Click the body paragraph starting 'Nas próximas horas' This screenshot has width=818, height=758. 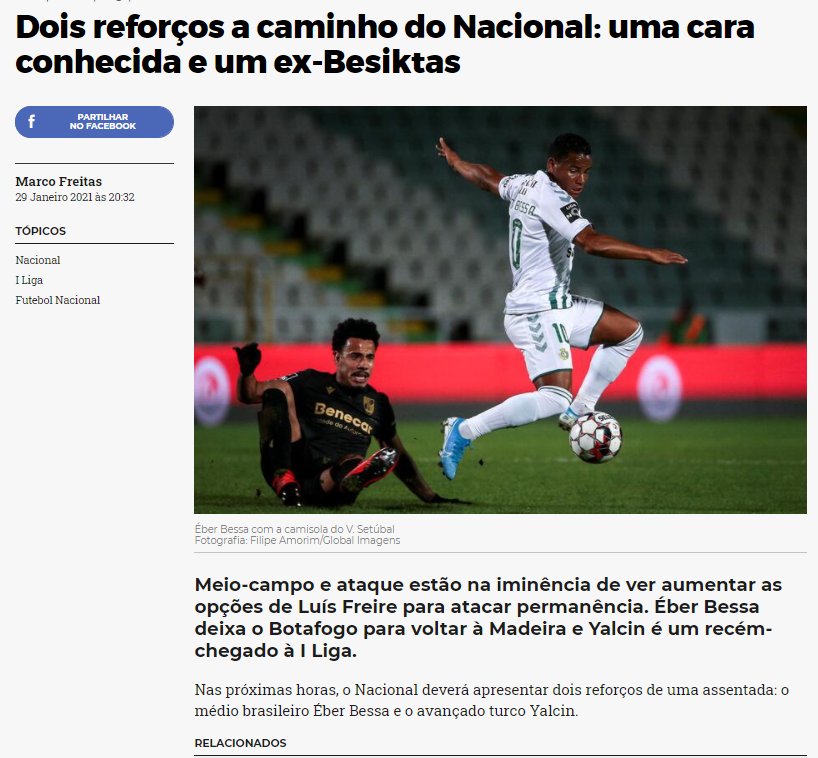[491, 700]
